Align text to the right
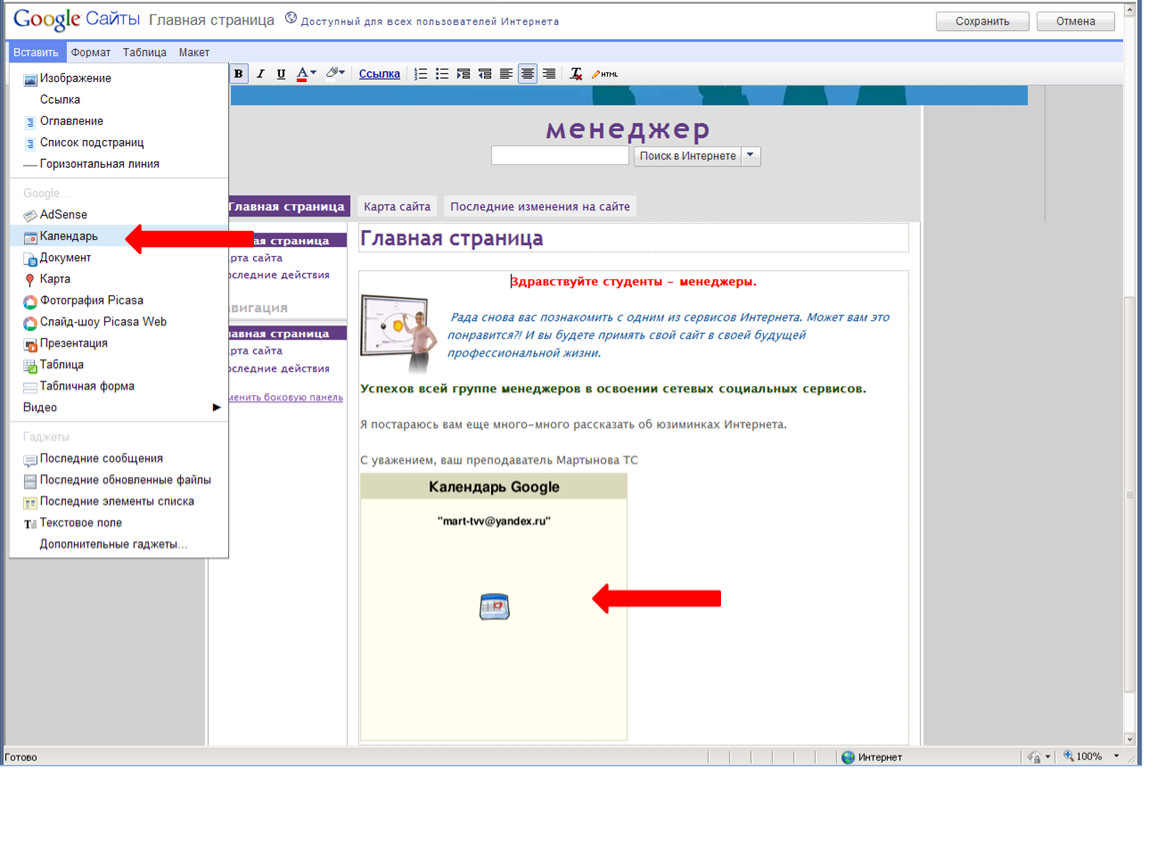The width and height of the screenshot is (1150, 864). click(549, 74)
